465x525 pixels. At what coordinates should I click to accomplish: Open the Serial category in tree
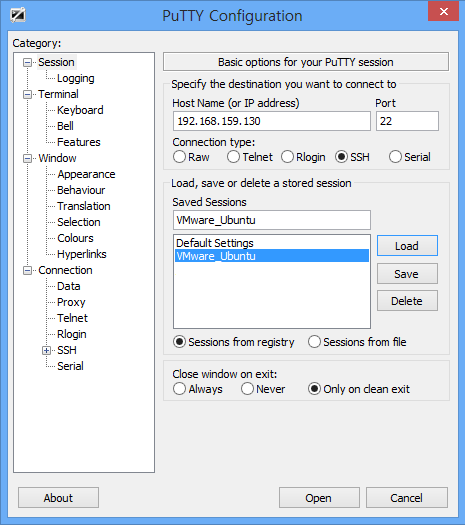70,366
